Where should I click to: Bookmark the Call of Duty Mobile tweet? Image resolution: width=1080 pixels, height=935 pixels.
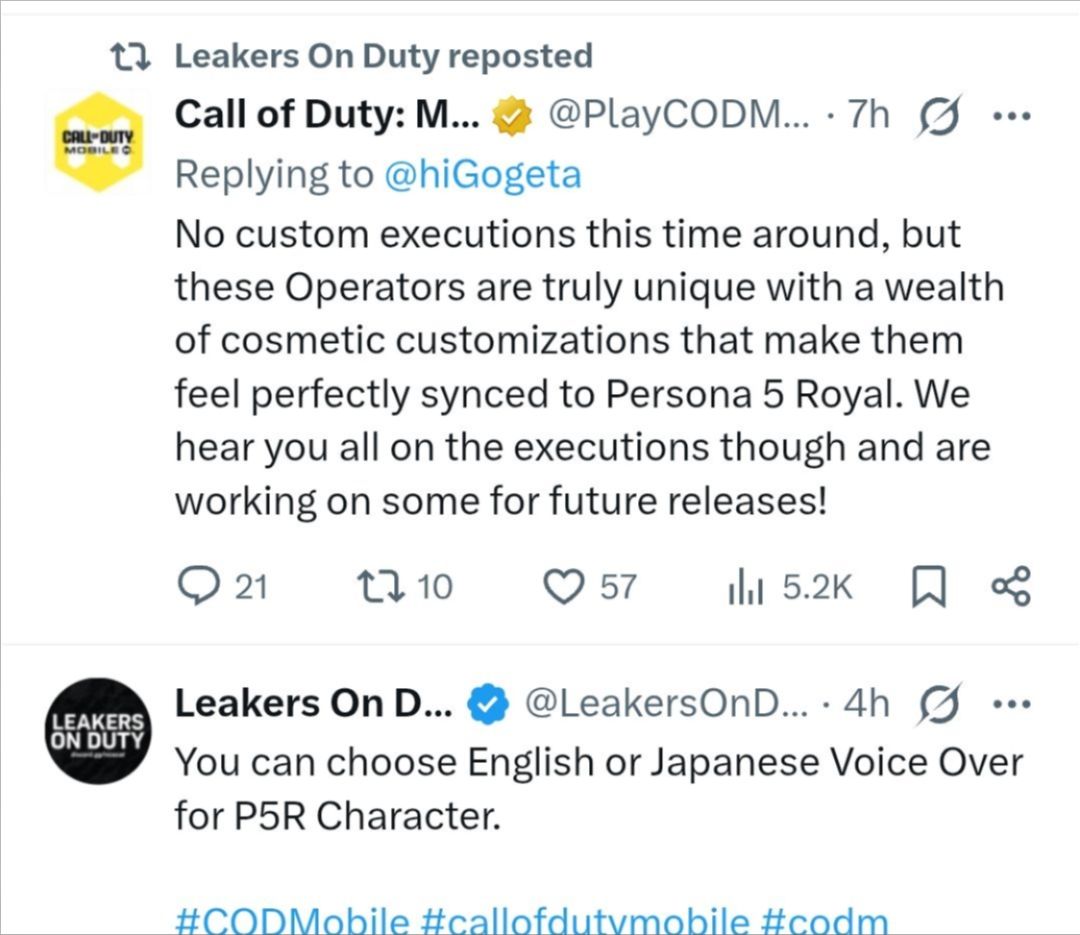click(928, 587)
